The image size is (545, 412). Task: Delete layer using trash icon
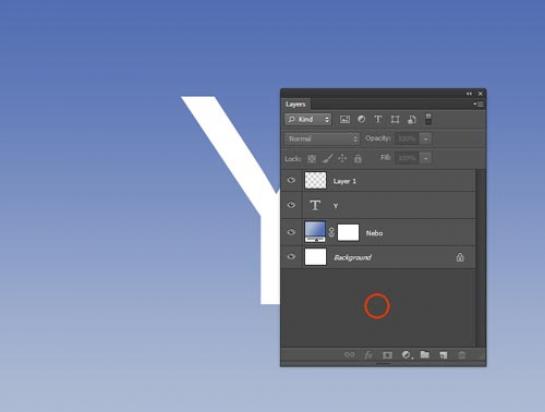click(x=462, y=355)
